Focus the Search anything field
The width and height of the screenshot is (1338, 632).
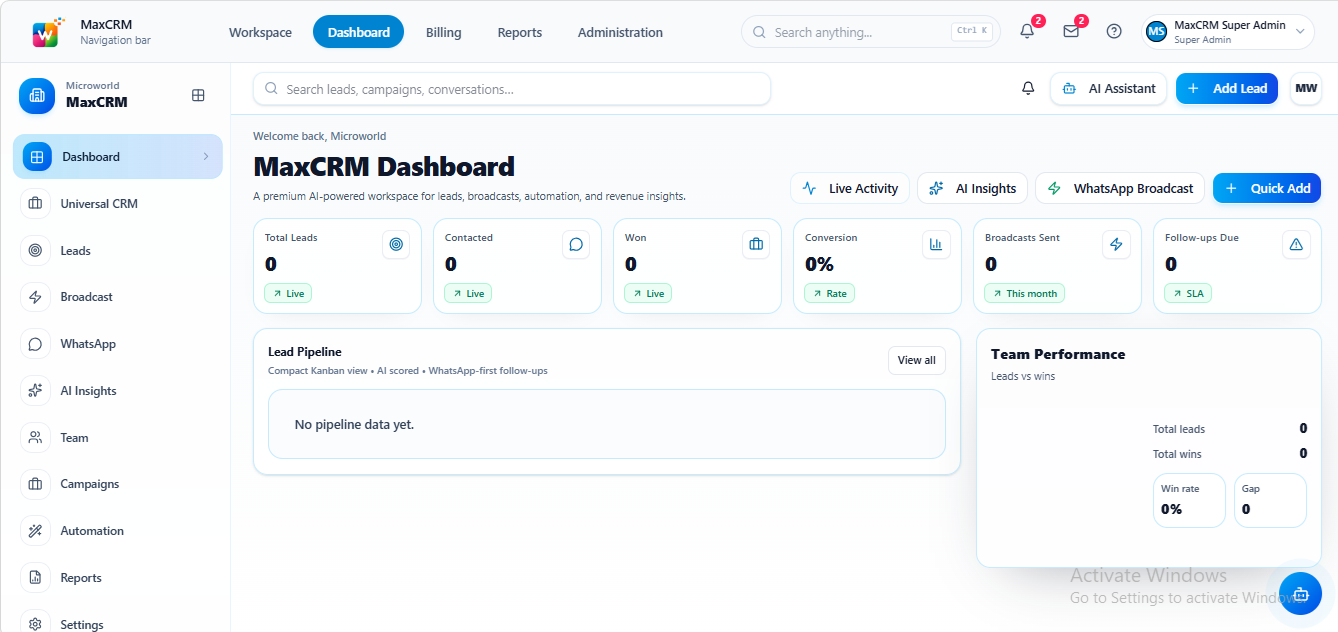(869, 31)
